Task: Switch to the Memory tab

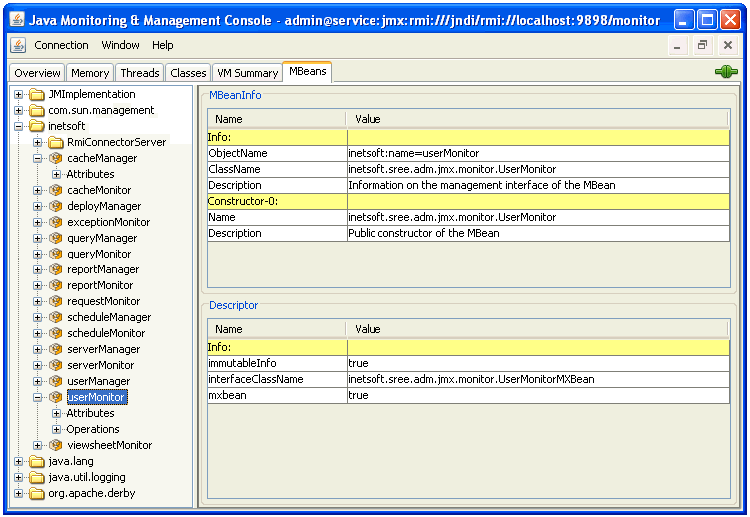Action: 90,73
